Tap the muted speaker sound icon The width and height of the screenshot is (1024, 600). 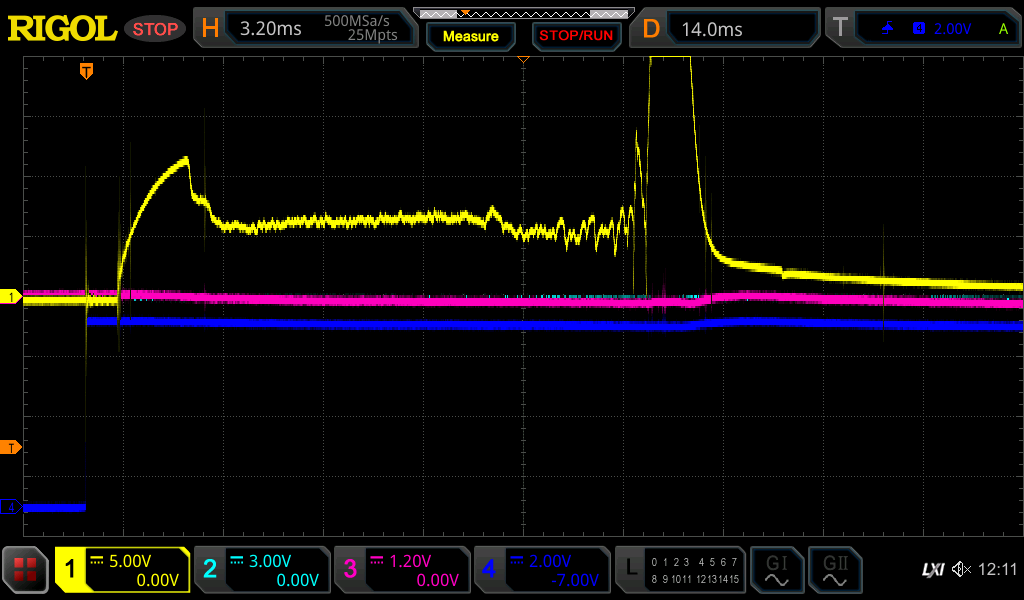point(961,570)
